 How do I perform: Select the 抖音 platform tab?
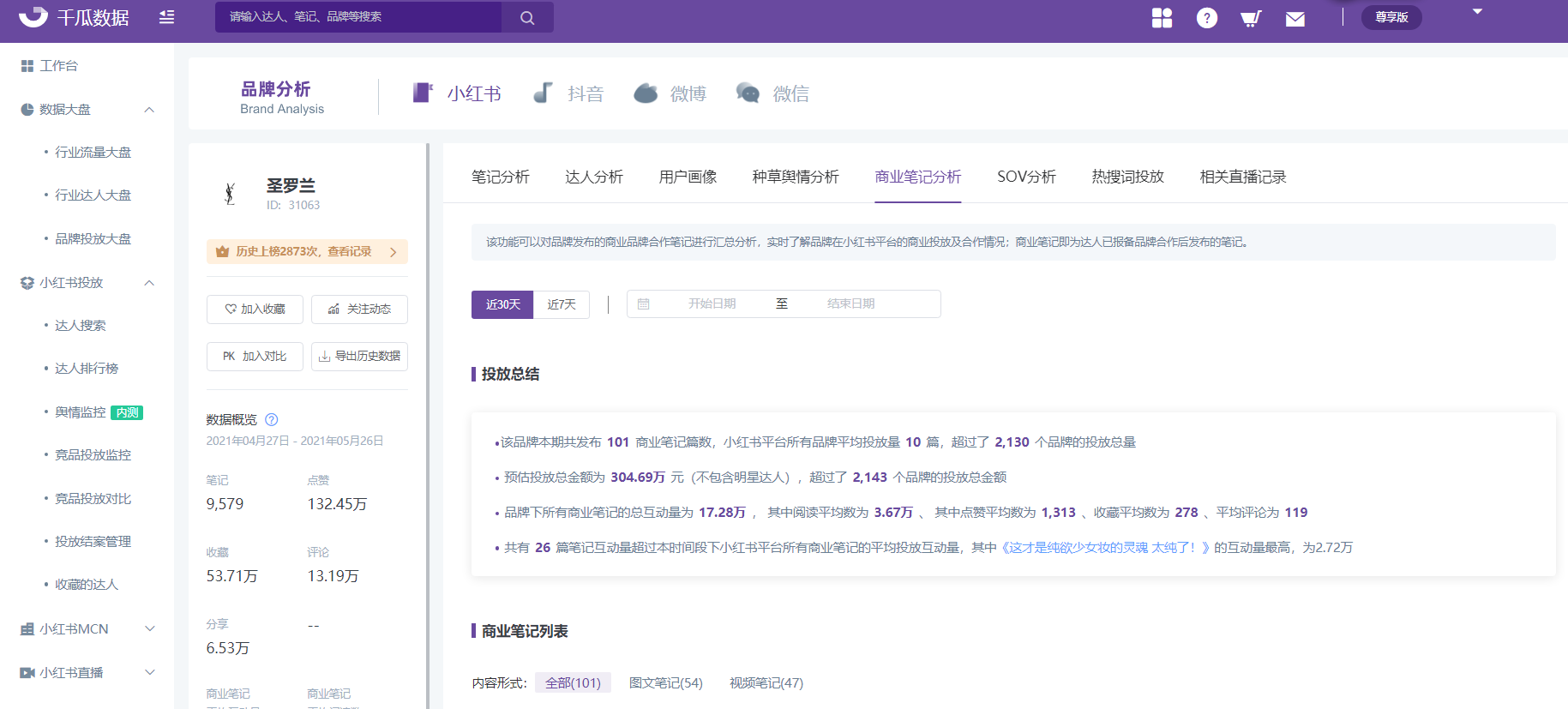coord(568,93)
